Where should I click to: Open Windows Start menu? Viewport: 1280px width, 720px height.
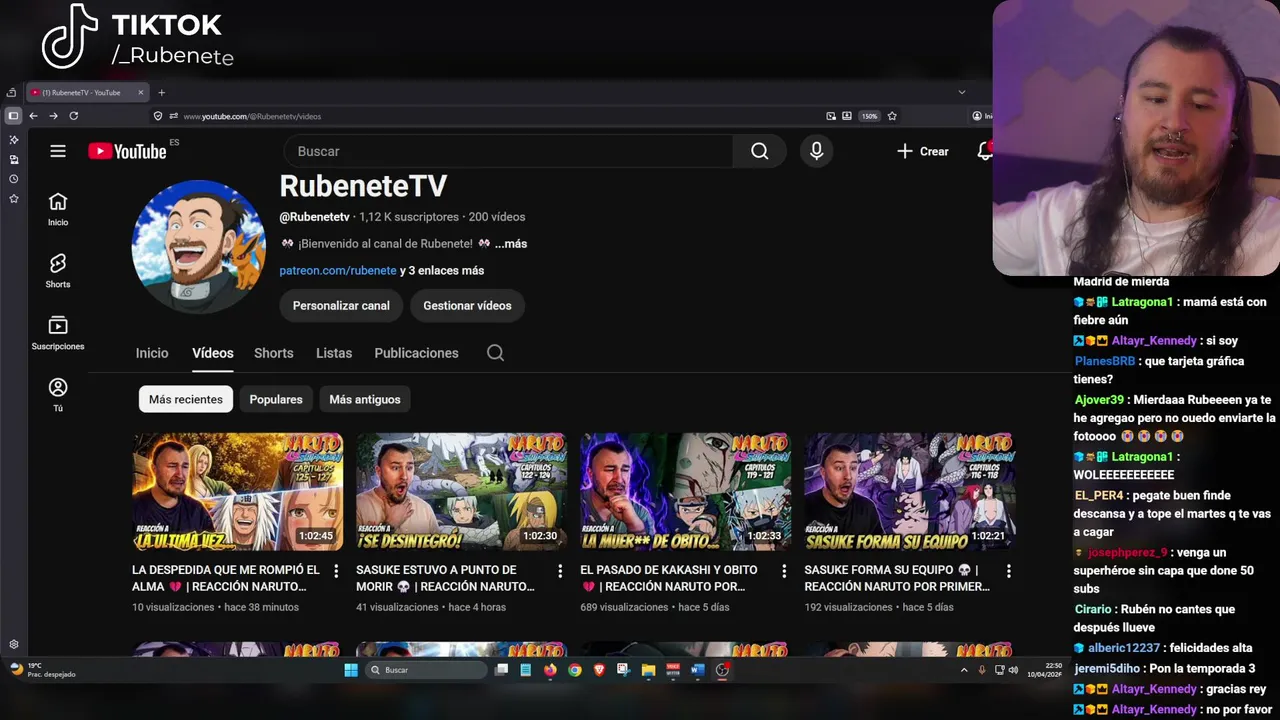(351, 670)
